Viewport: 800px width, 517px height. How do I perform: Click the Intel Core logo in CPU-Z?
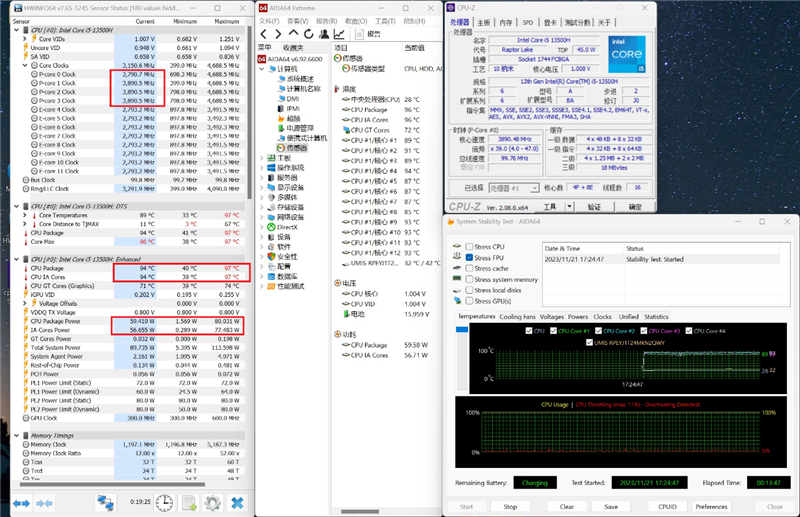[x=627, y=54]
